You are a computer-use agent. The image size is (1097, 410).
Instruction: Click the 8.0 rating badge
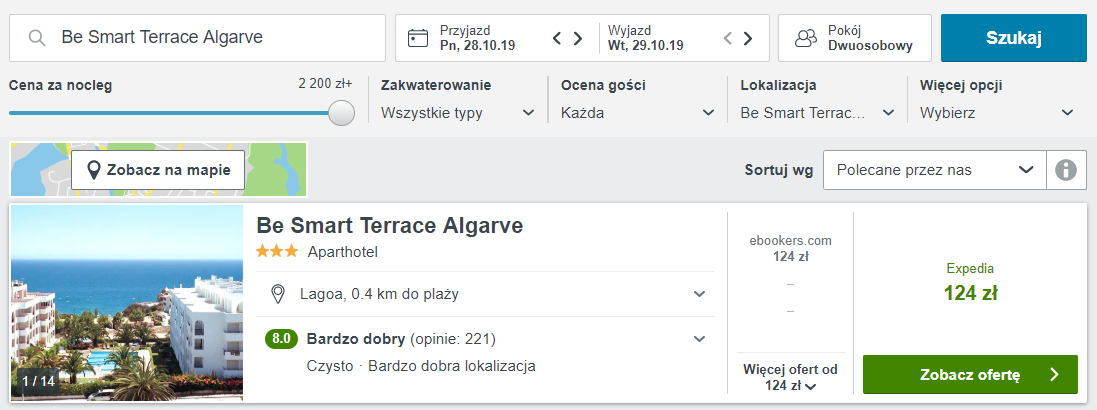pyautogui.click(x=281, y=339)
